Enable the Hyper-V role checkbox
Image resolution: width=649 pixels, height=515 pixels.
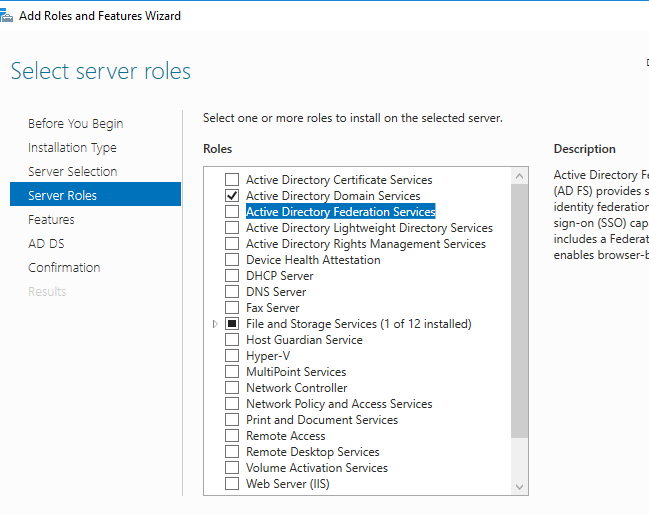pyautogui.click(x=232, y=356)
